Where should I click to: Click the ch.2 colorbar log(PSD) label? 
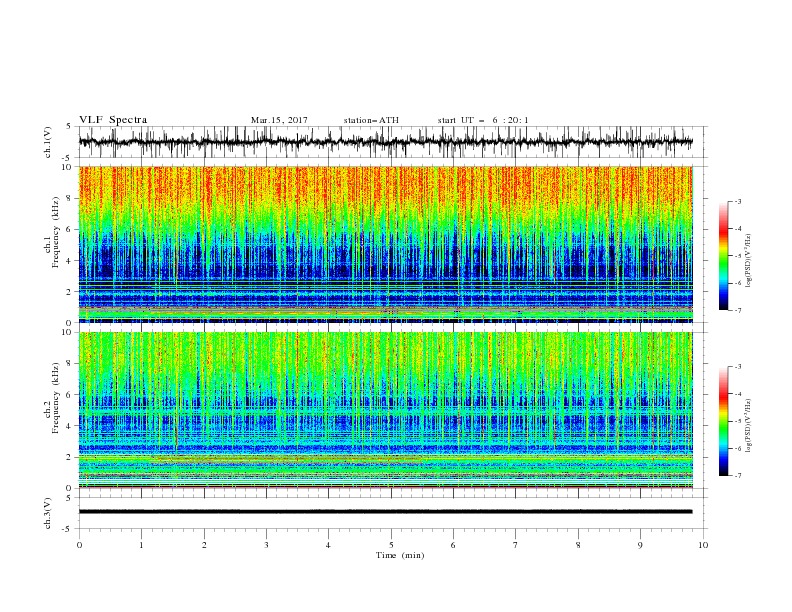748,426
